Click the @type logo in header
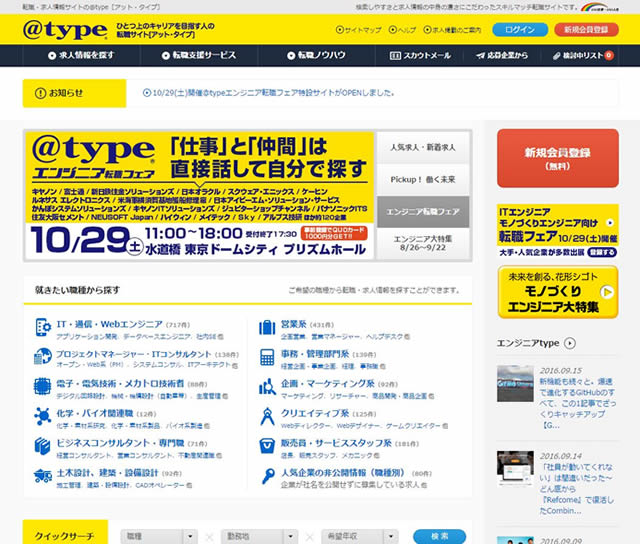The height and width of the screenshot is (544, 640). [65, 29]
